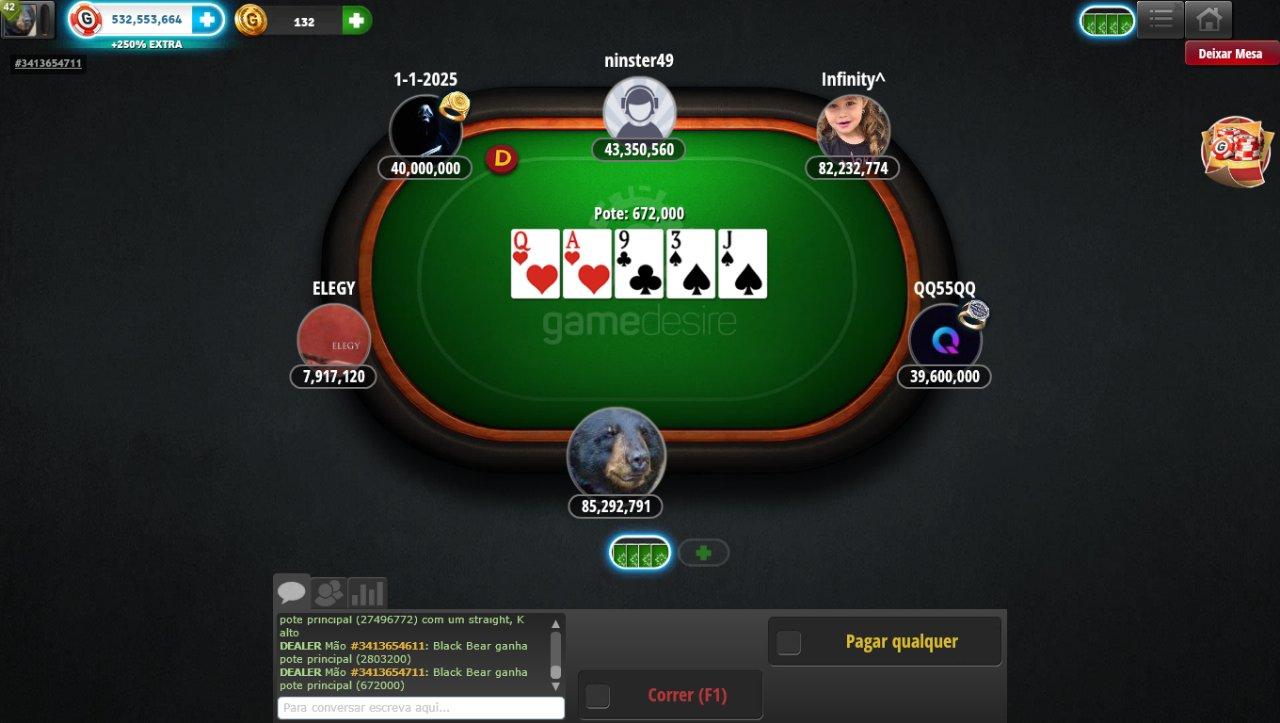Click the chat log scroll-down arrow

556,687
